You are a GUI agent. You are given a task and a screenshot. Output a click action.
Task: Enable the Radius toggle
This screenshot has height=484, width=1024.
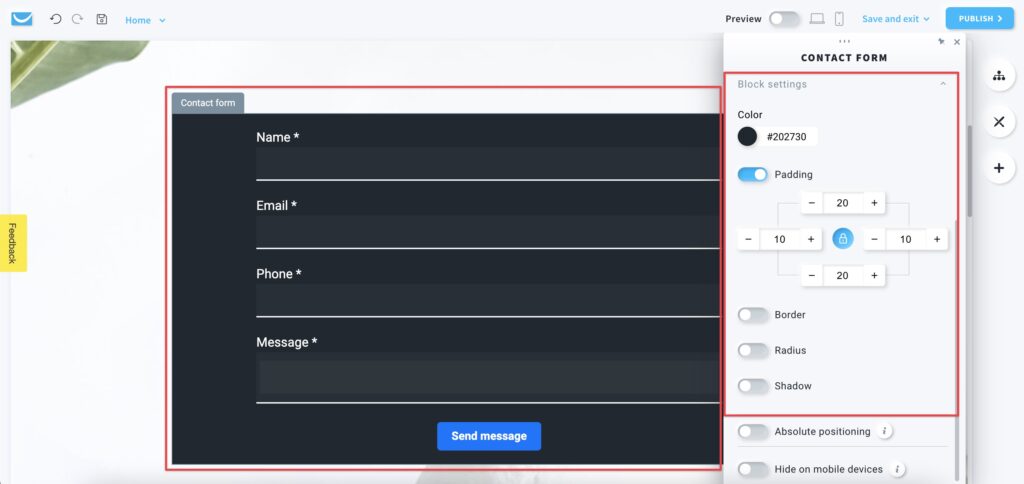[x=753, y=351]
